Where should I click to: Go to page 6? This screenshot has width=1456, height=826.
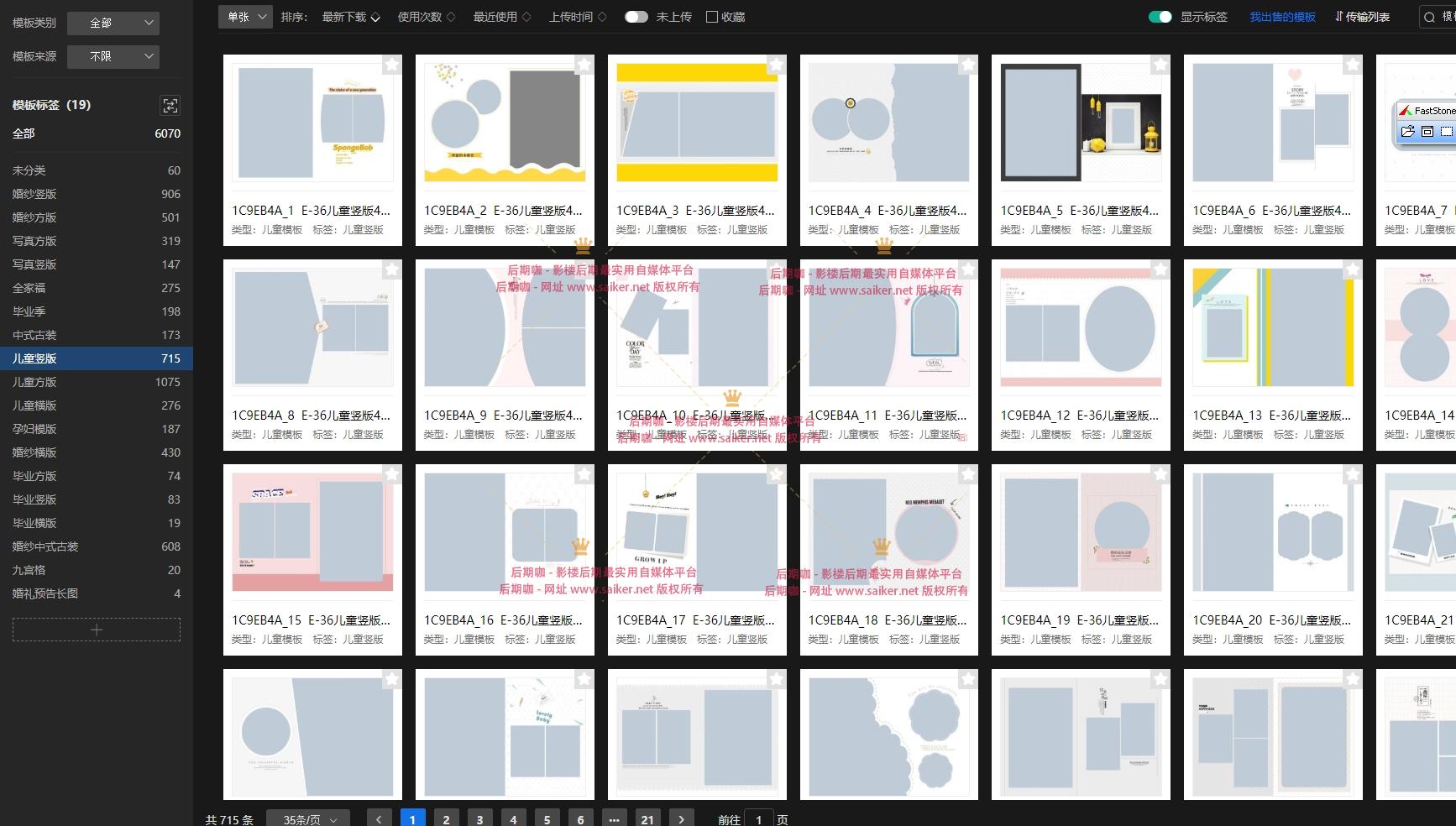pos(580,819)
